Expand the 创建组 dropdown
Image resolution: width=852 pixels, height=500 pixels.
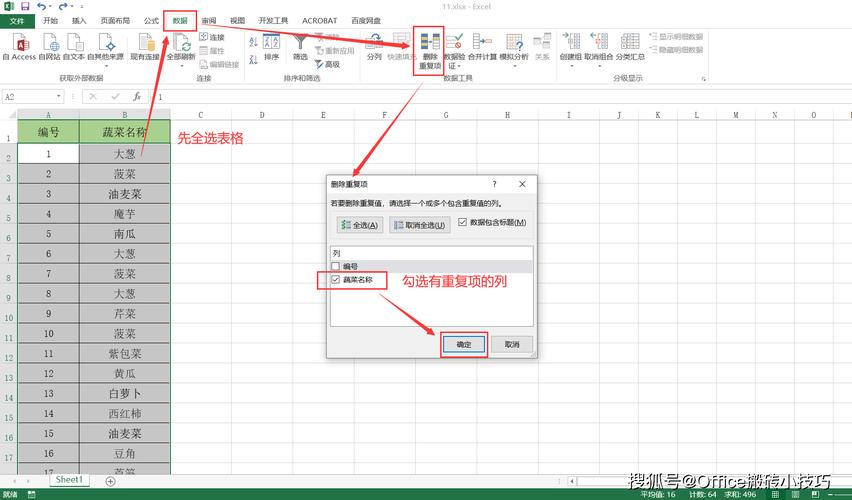(571, 66)
